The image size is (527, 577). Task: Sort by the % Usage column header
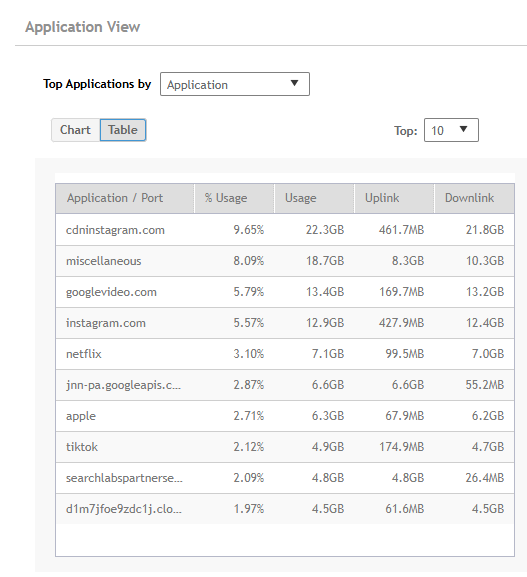click(x=234, y=198)
